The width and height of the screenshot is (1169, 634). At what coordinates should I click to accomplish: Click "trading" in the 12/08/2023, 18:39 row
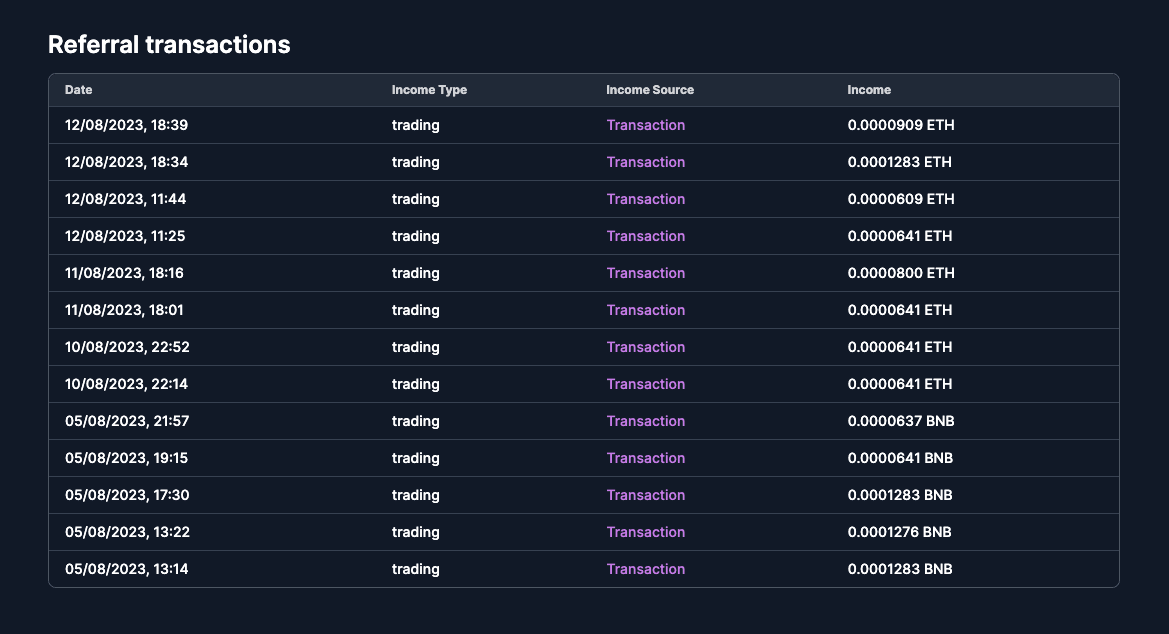[416, 125]
